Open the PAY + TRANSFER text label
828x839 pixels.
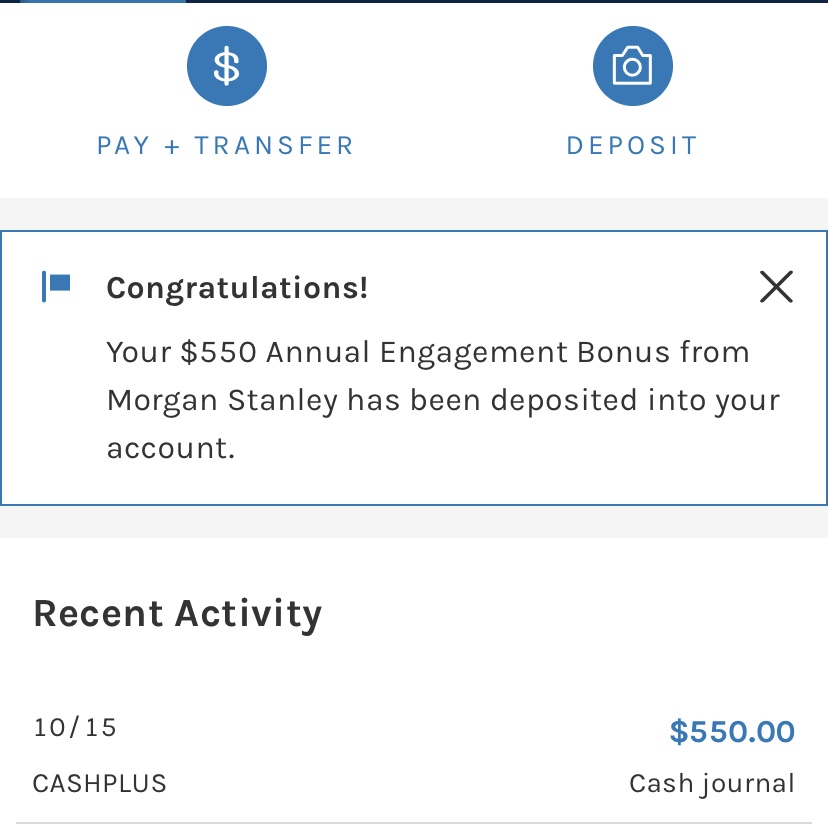coord(226,146)
